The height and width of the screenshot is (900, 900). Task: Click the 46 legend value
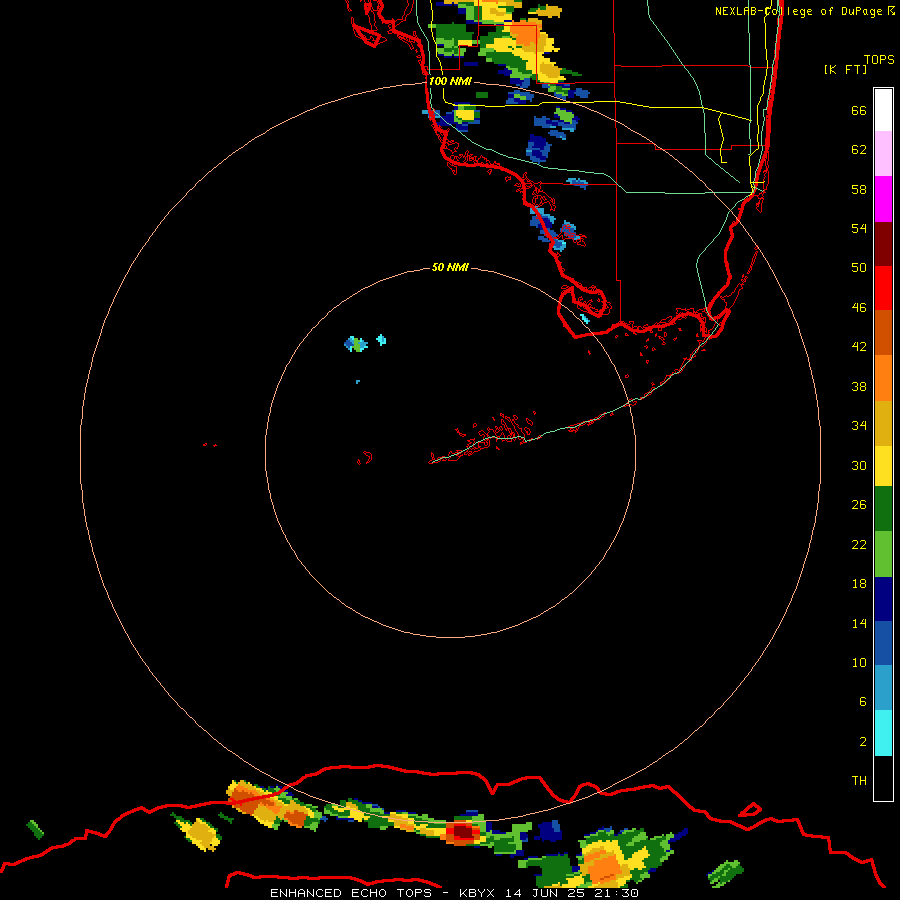859,308
